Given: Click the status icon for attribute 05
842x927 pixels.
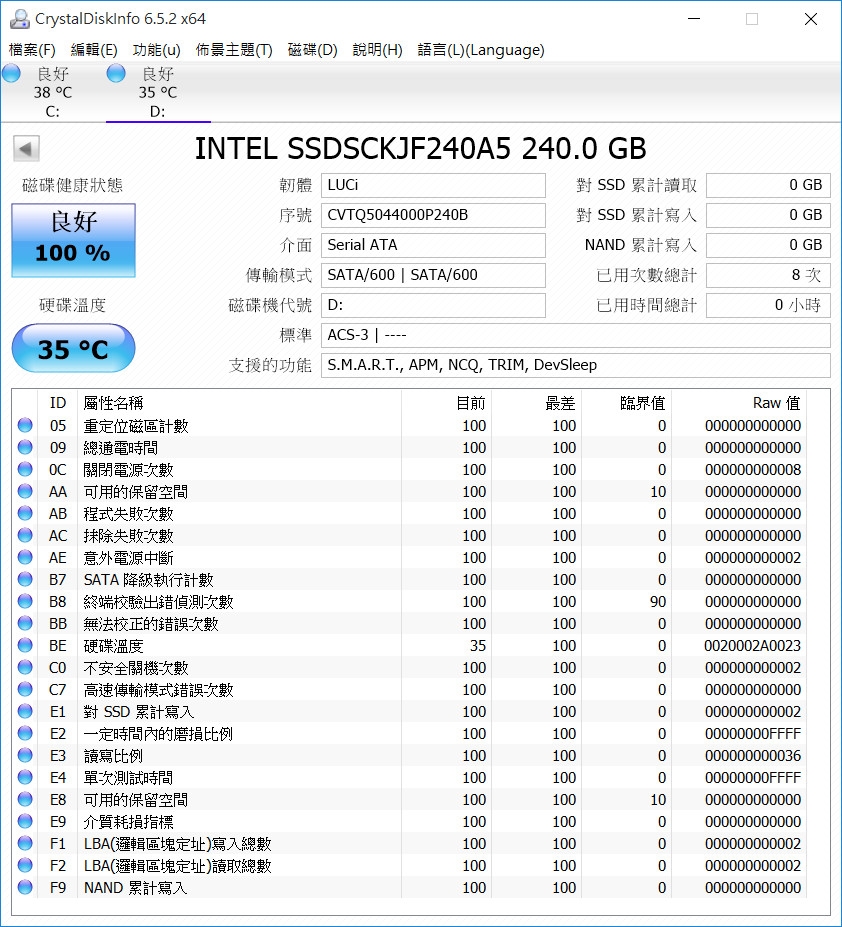Looking at the screenshot, I should [x=25, y=425].
